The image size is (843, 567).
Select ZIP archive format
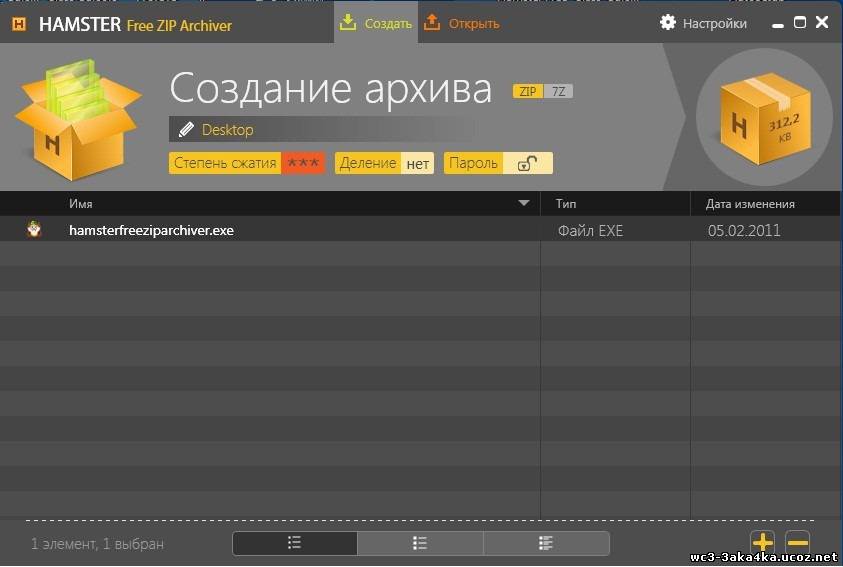coord(527,92)
